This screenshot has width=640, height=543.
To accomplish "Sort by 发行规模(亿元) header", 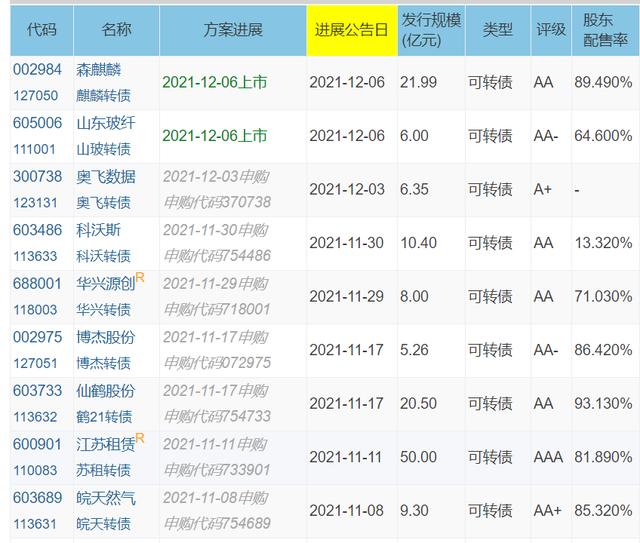I will (x=431, y=30).
